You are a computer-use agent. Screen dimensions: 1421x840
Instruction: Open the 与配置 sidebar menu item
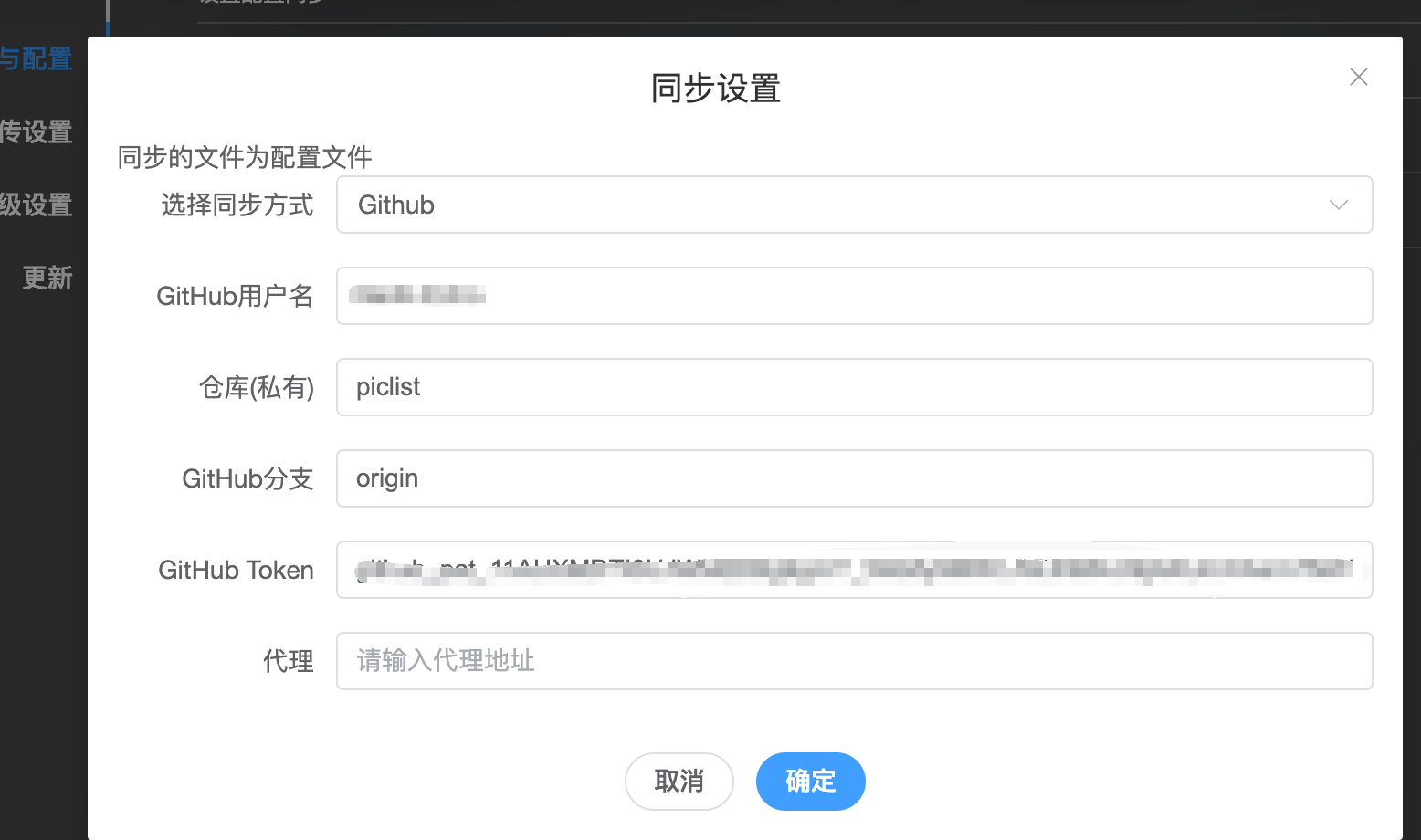37,59
